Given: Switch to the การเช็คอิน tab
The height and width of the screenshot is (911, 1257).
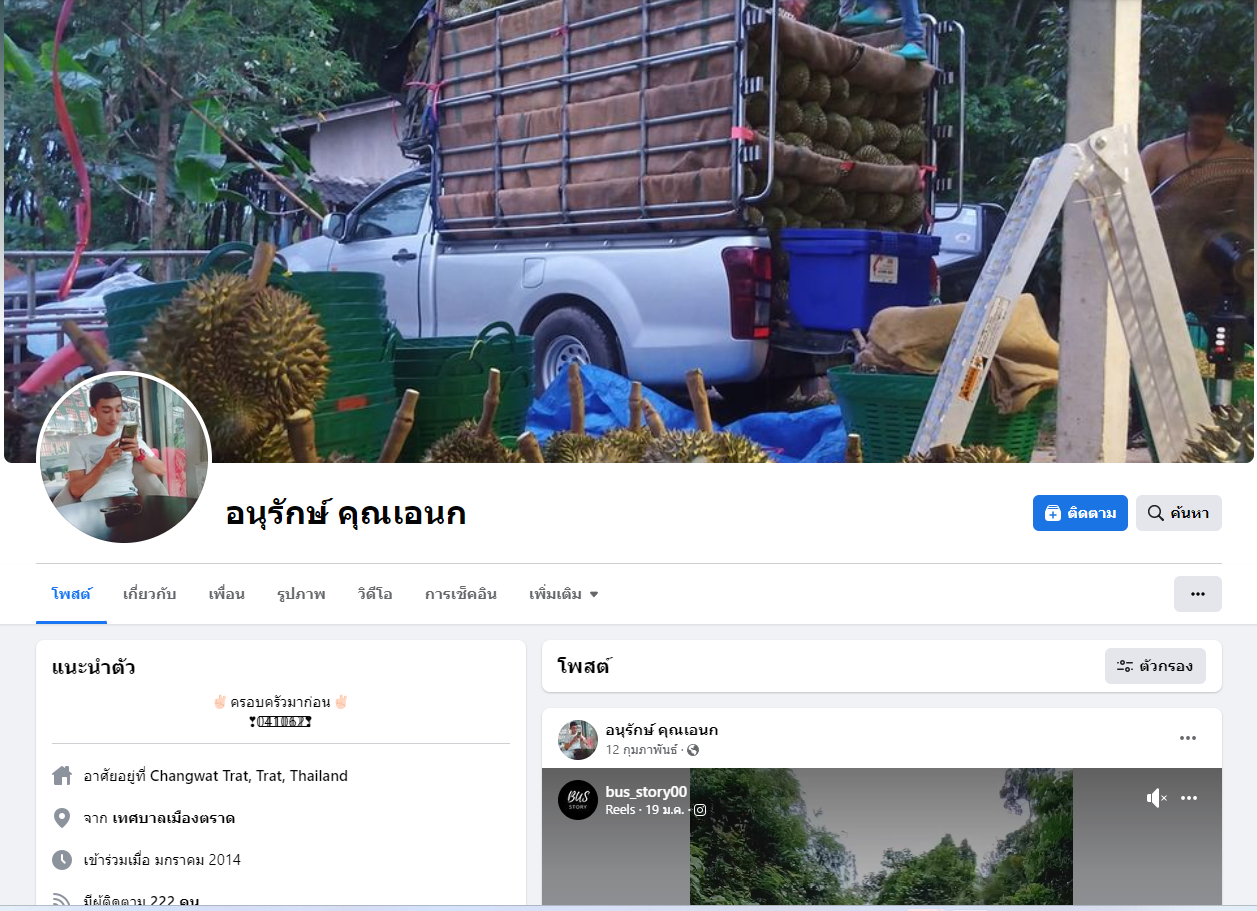Looking at the screenshot, I should point(461,594).
